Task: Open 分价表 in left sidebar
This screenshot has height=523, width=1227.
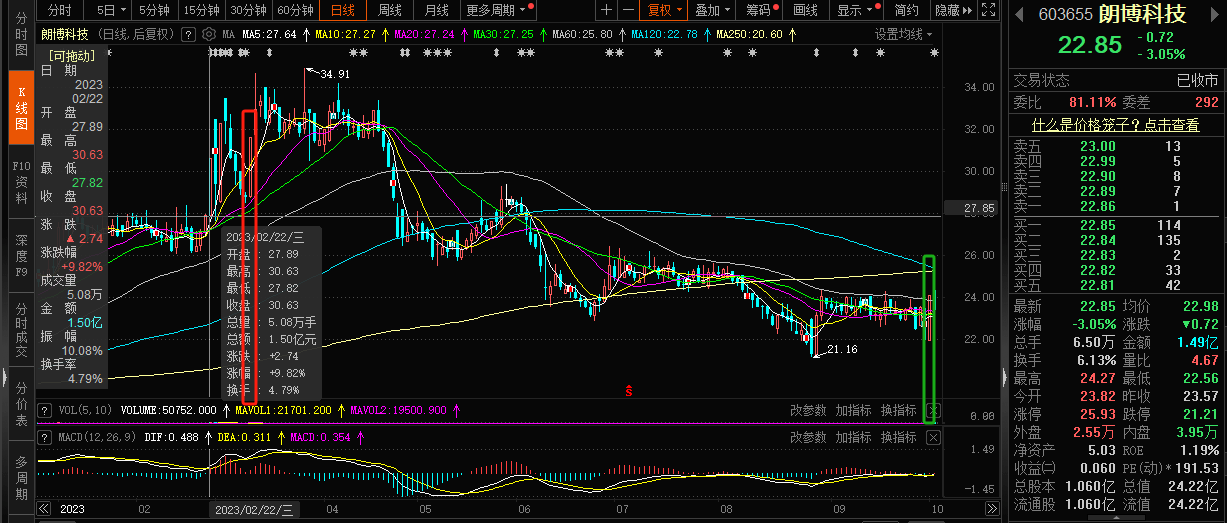Action: click(x=21, y=404)
